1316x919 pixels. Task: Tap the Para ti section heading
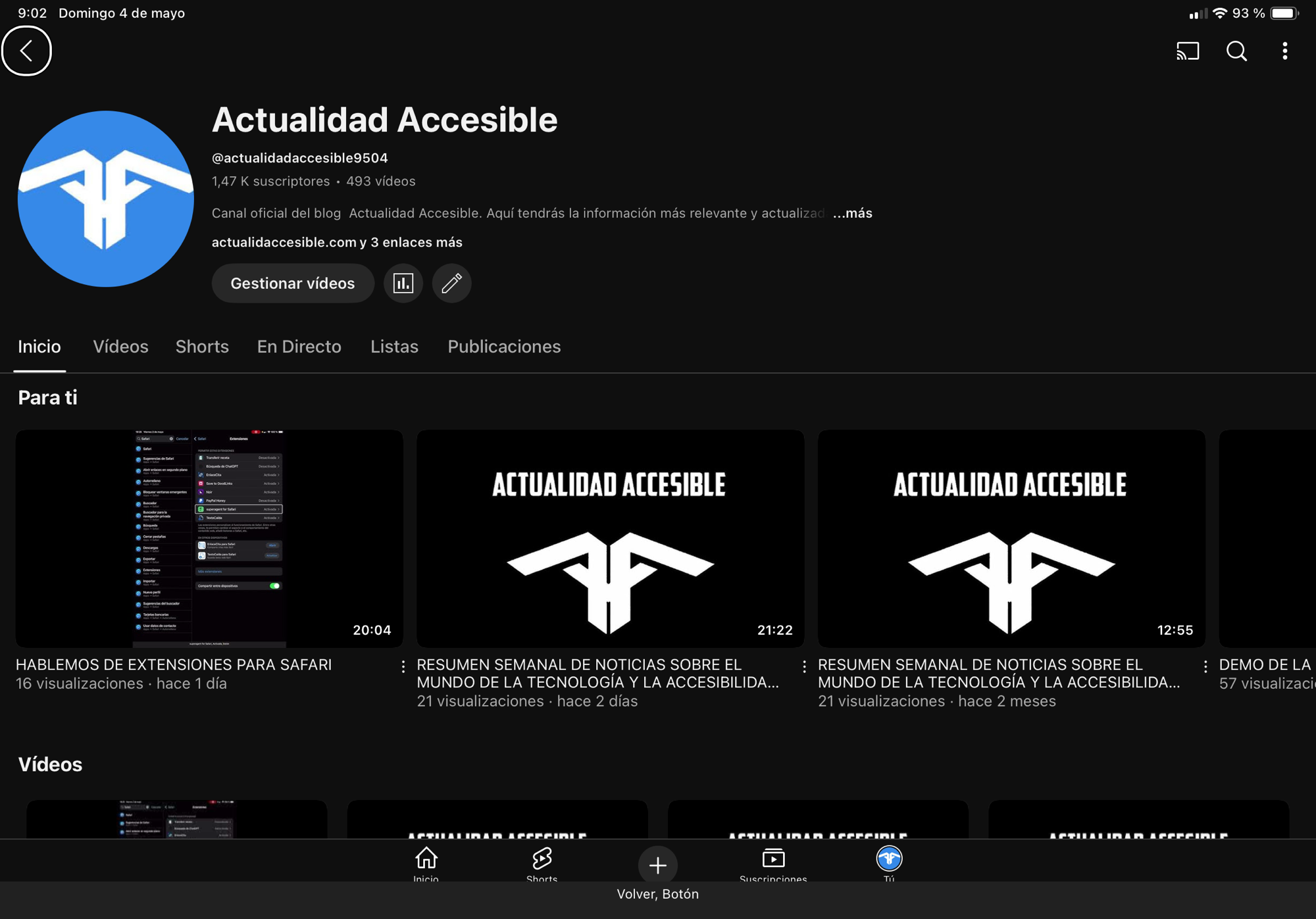pos(47,397)
